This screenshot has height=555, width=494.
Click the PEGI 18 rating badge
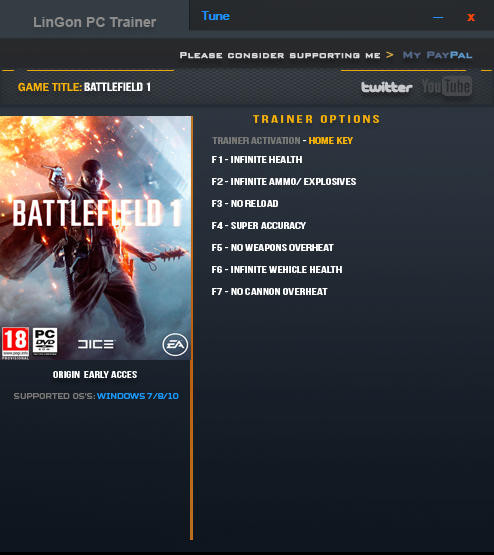[15, 343]
